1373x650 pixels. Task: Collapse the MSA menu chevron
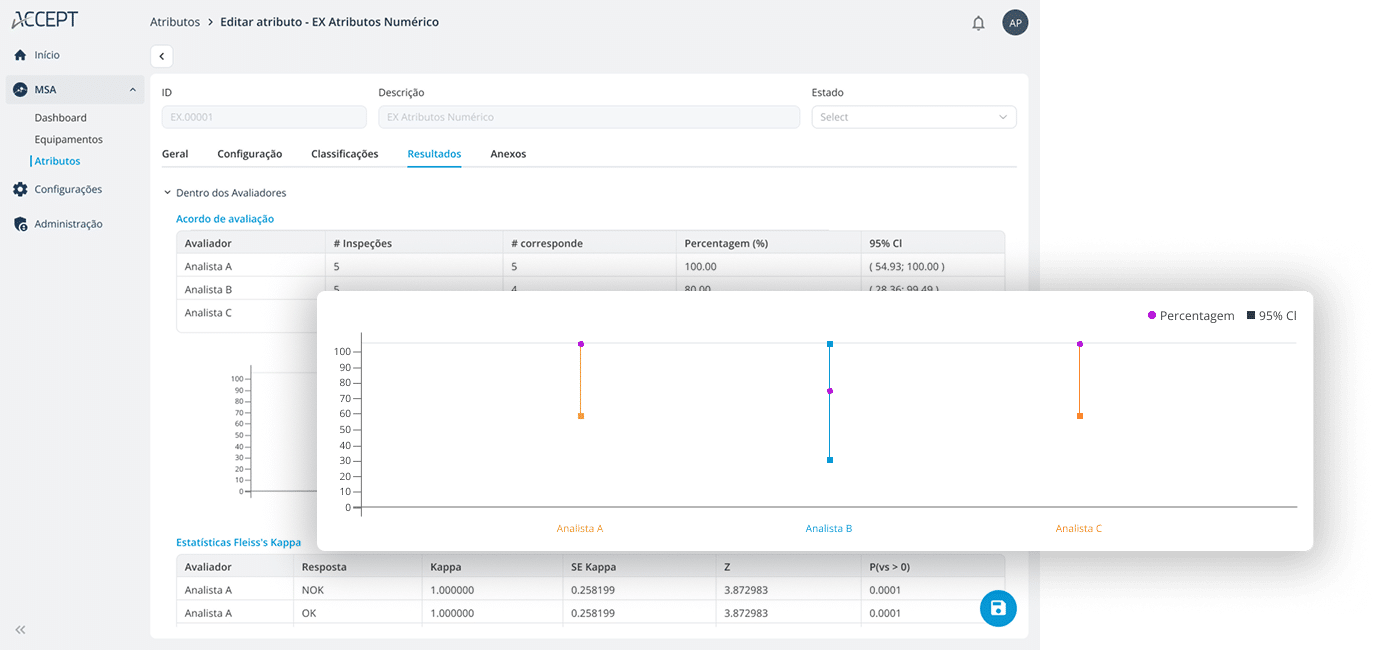pyautogui.click(x=133, y=90)
